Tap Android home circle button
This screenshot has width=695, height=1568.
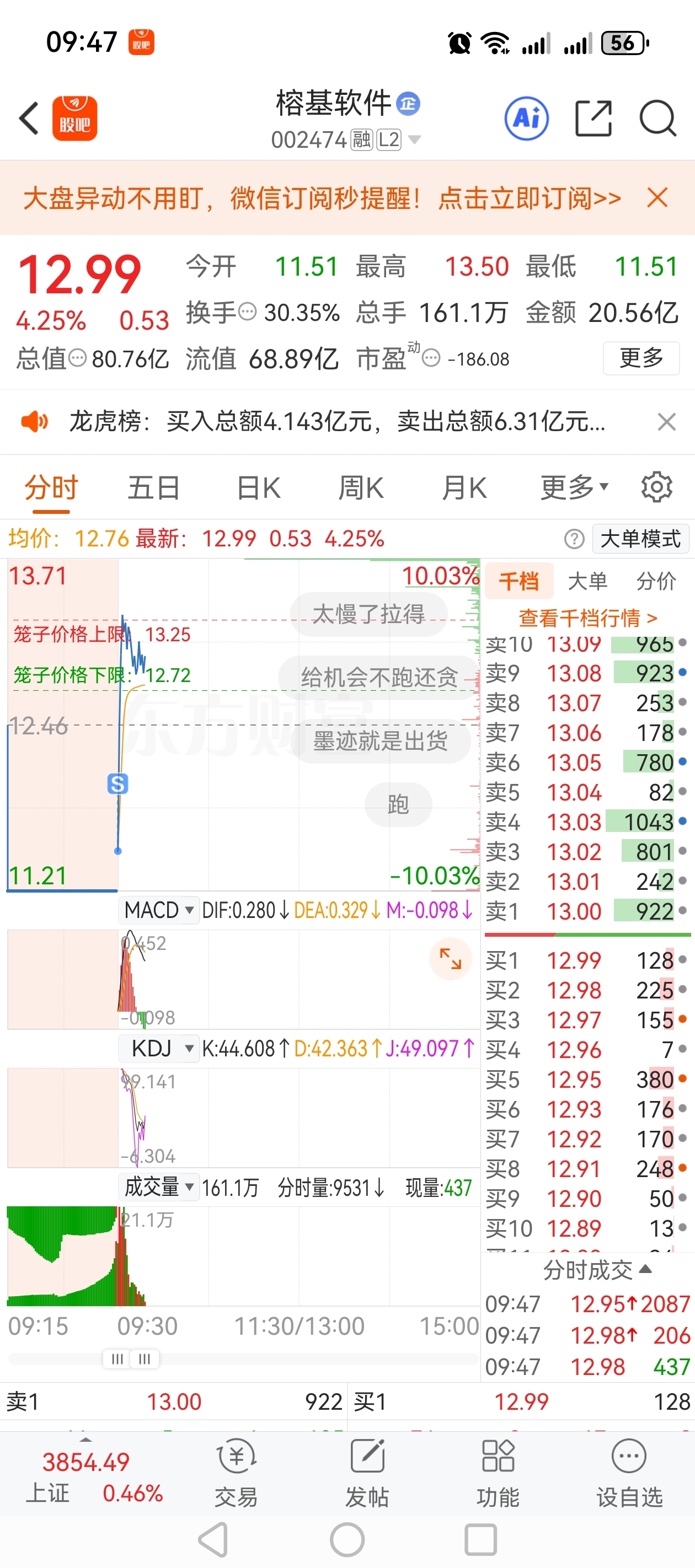pyautogui.click(x=347, y=1540)
